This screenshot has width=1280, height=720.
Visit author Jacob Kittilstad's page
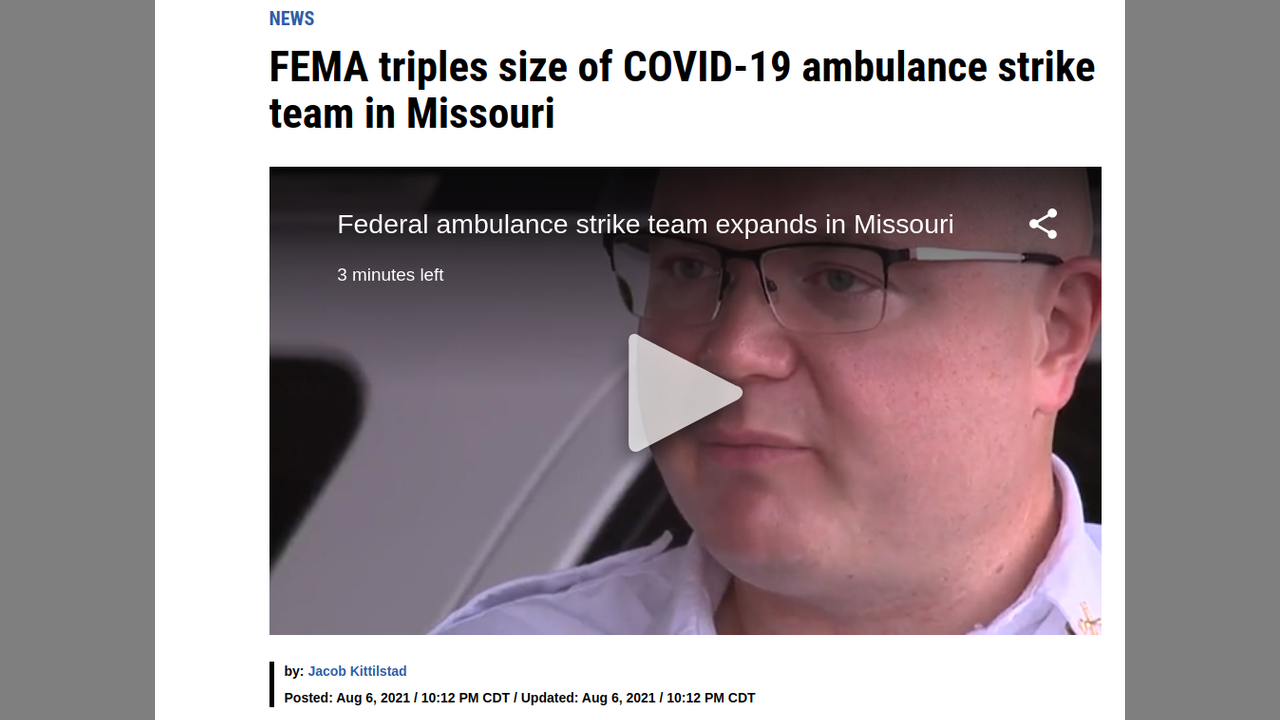pyautogui.click(x=357, y=671)
